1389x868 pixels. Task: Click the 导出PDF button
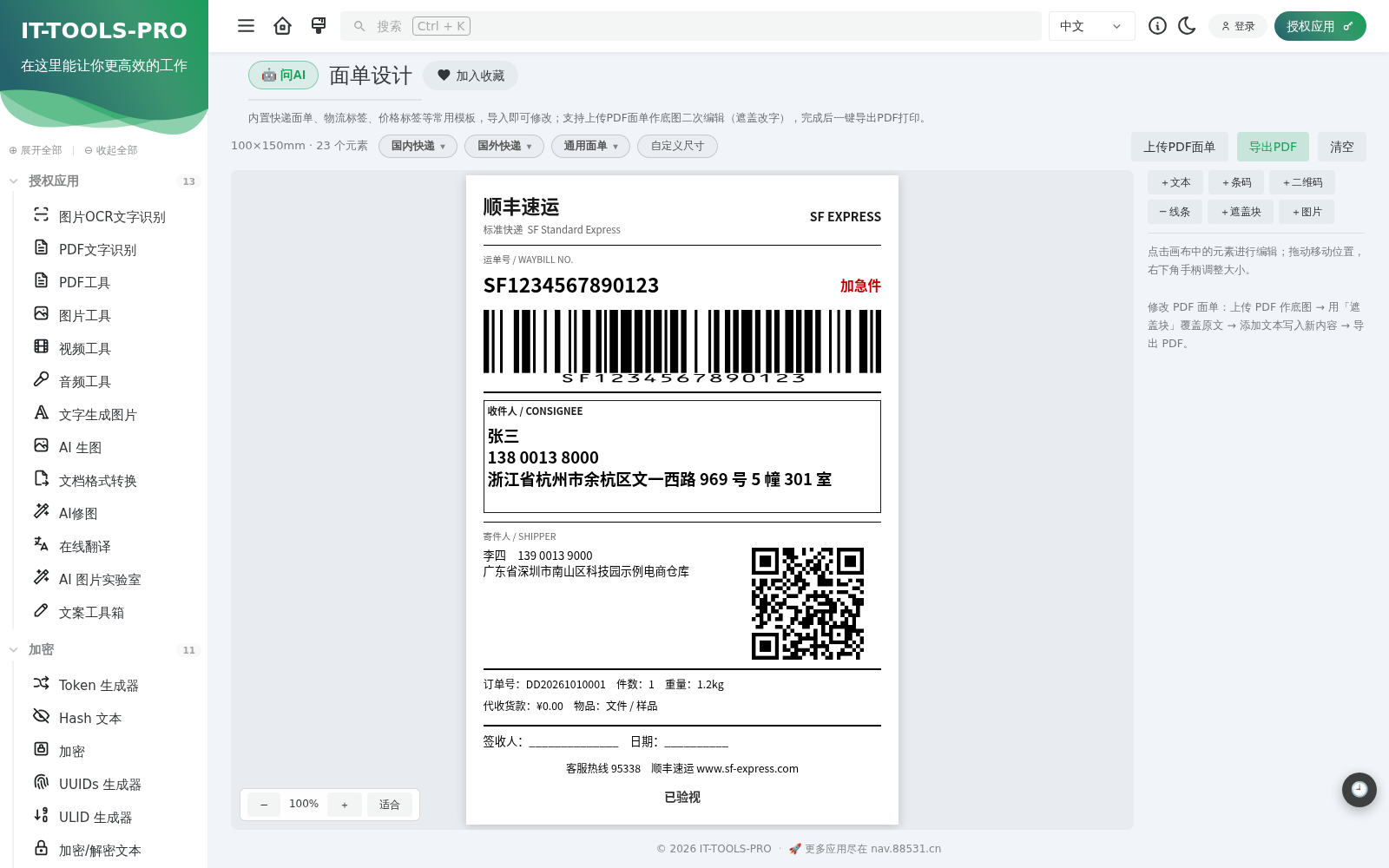1273,147
